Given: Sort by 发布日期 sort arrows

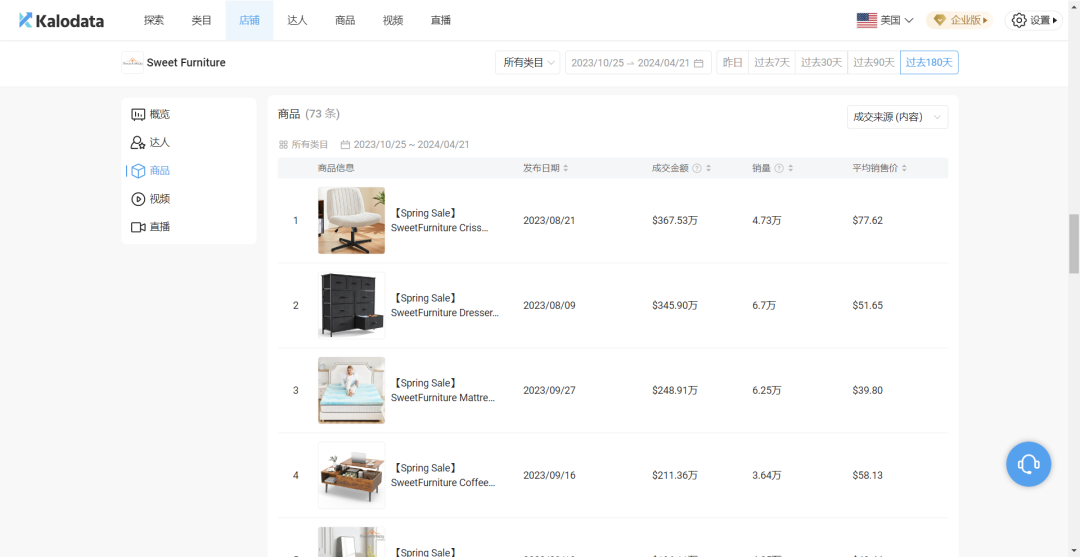Looking at the screenshot, I should click(x=565, y=168).
